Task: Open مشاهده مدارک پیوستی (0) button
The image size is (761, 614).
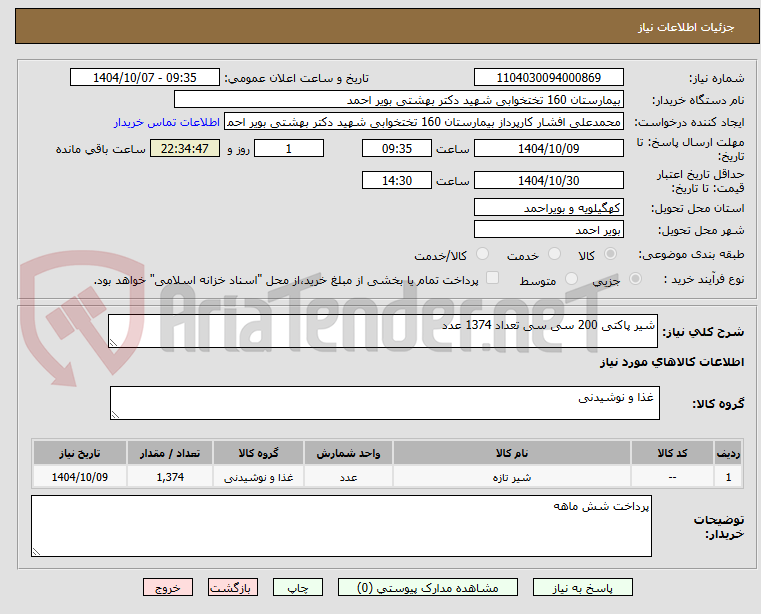Action: tap(428, 587)
